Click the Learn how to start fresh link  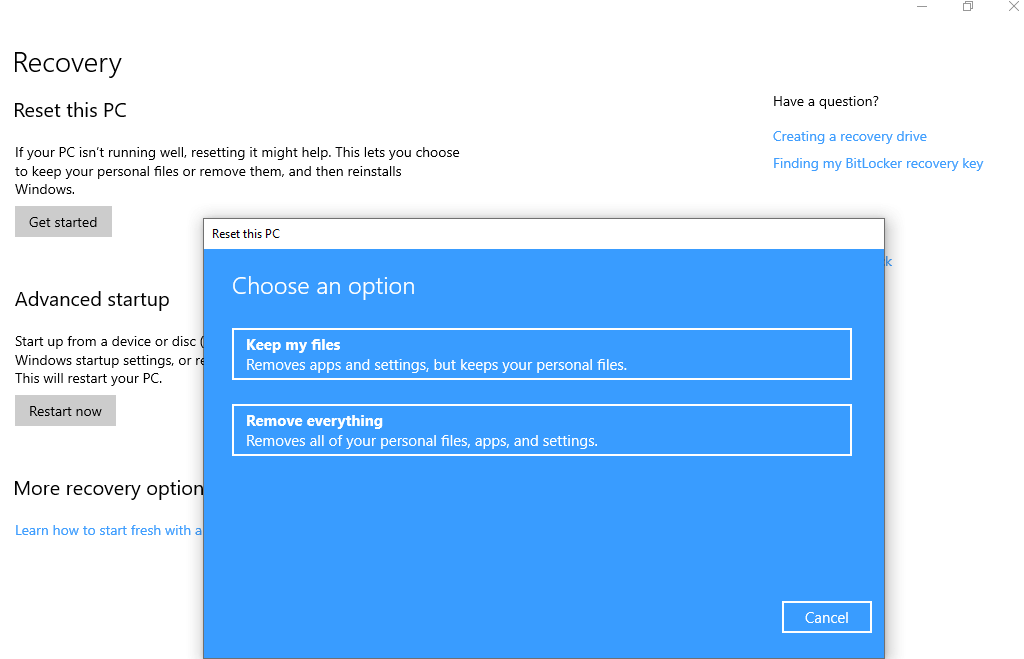pyautogui.click(x=108, y=530)
